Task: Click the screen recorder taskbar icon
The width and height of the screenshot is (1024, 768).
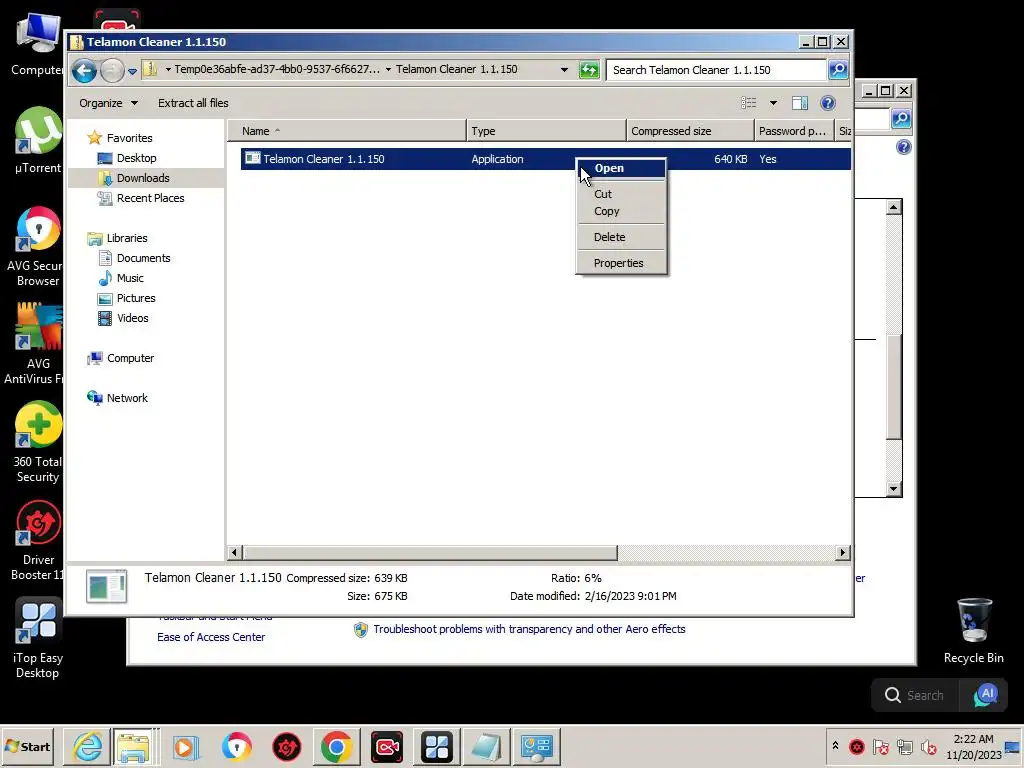Action: tap(387, 747)
